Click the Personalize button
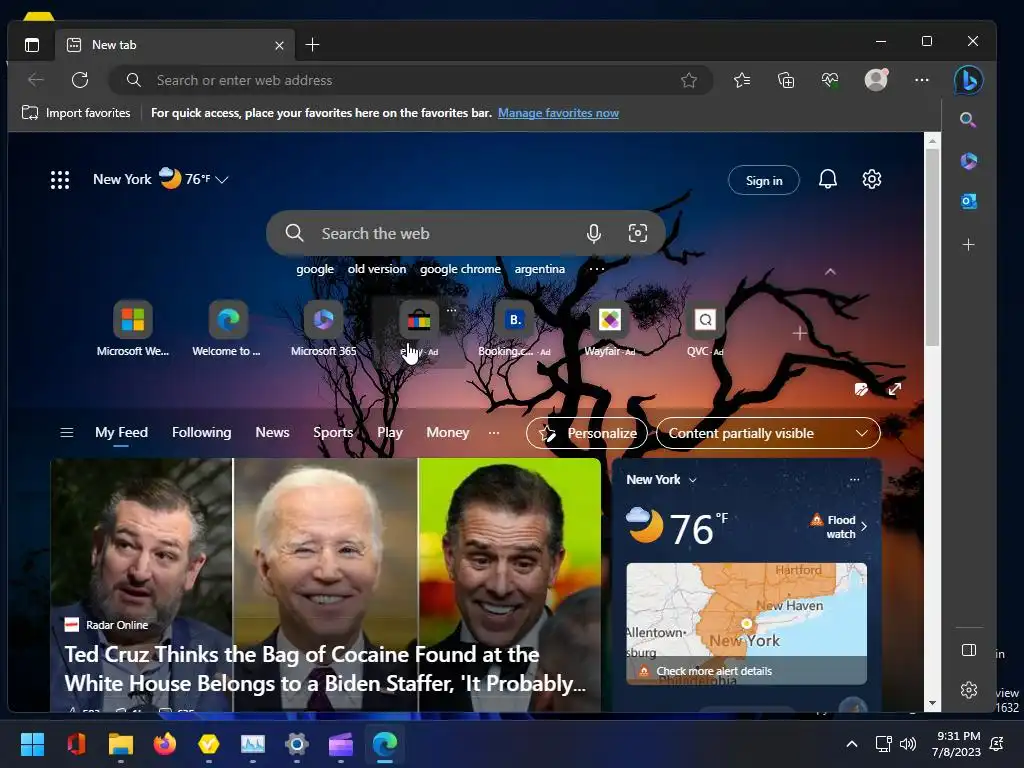1024x768 pixels. [586, 433]
